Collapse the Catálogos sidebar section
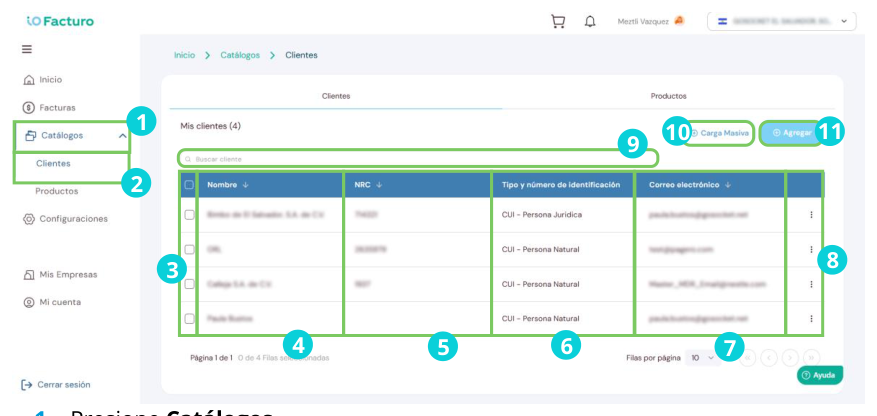The image size is (877, 416). click(122, 136)
